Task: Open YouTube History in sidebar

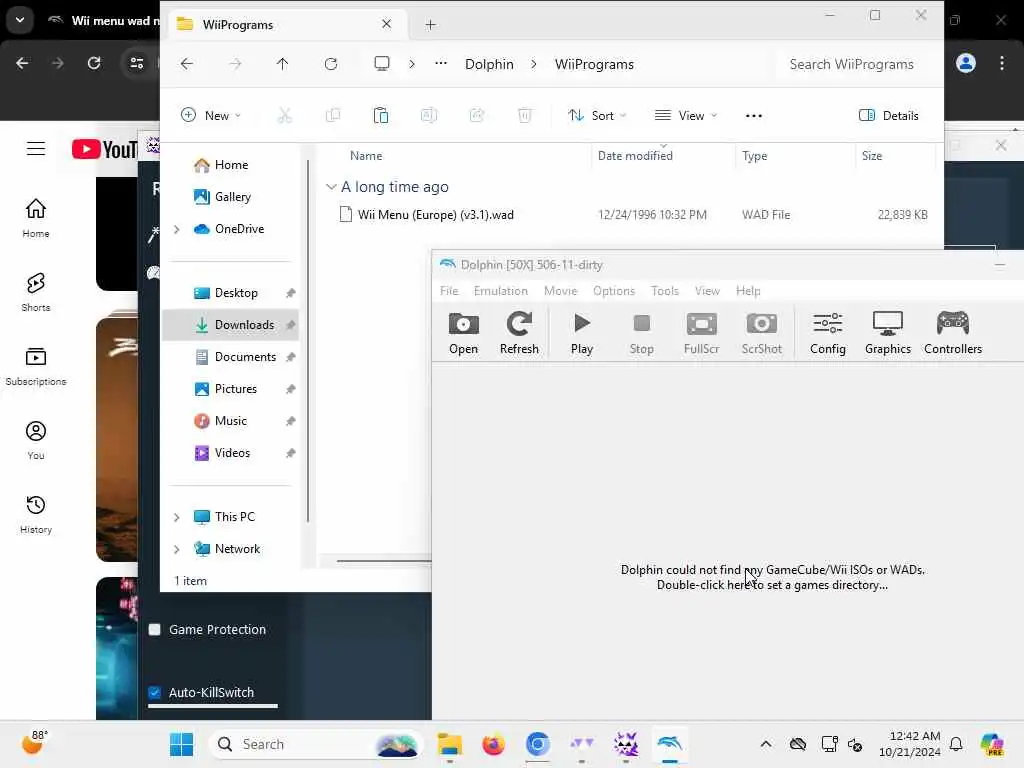Action: pos(36,514)
